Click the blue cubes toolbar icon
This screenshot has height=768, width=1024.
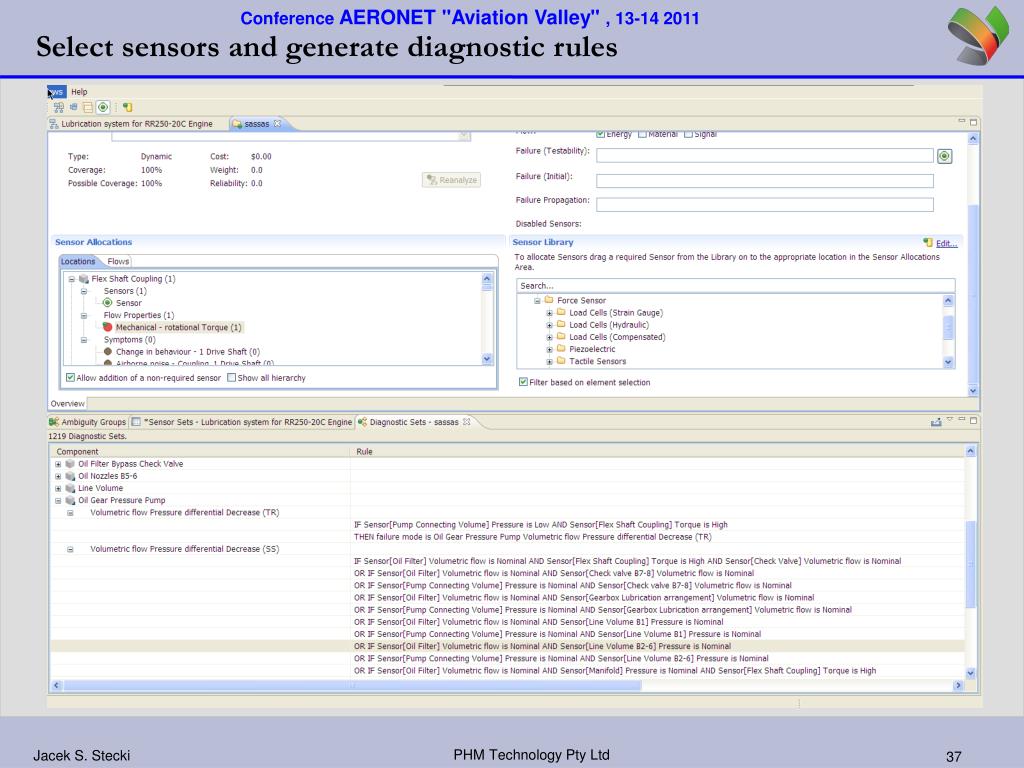(73, 106)
